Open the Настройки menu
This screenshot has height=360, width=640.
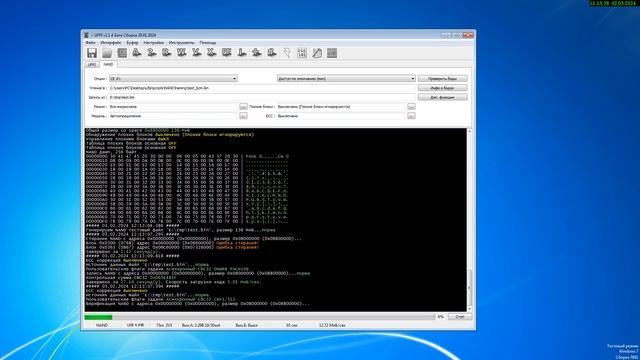tap(153, 42)
